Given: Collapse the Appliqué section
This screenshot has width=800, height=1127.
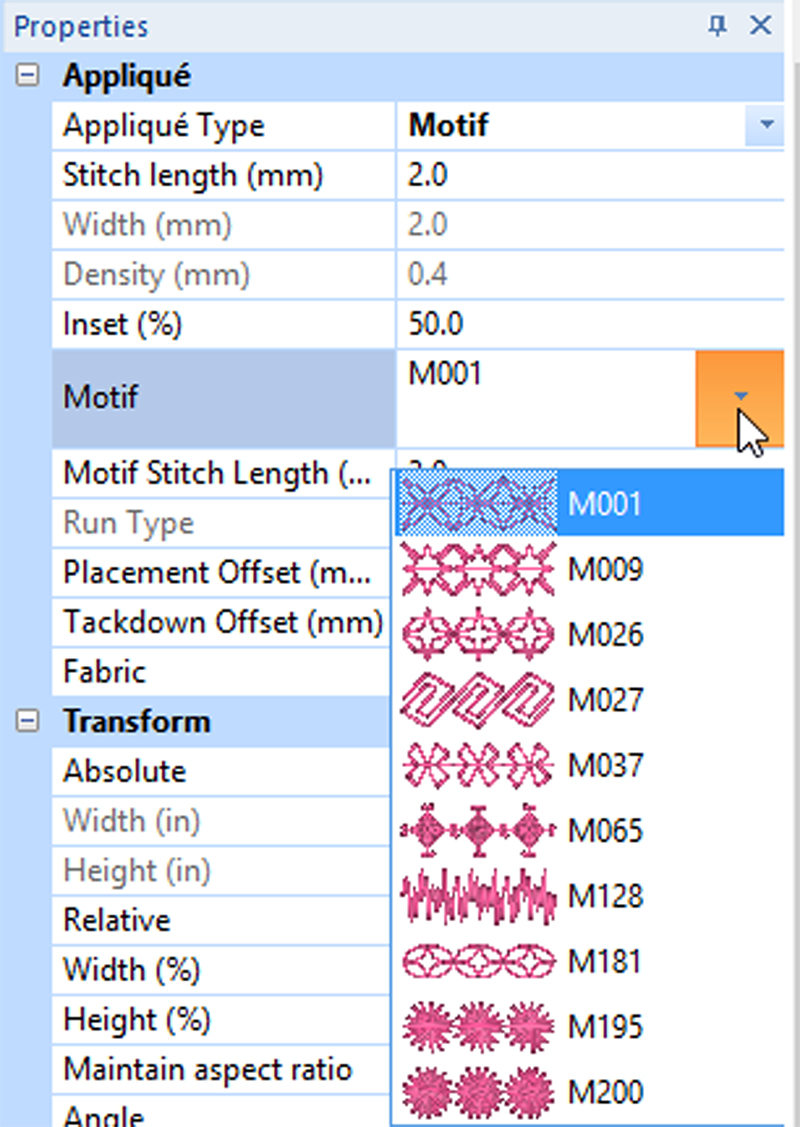Looking at the screenshot, I should pyautogui.click(x=28, y=76).
